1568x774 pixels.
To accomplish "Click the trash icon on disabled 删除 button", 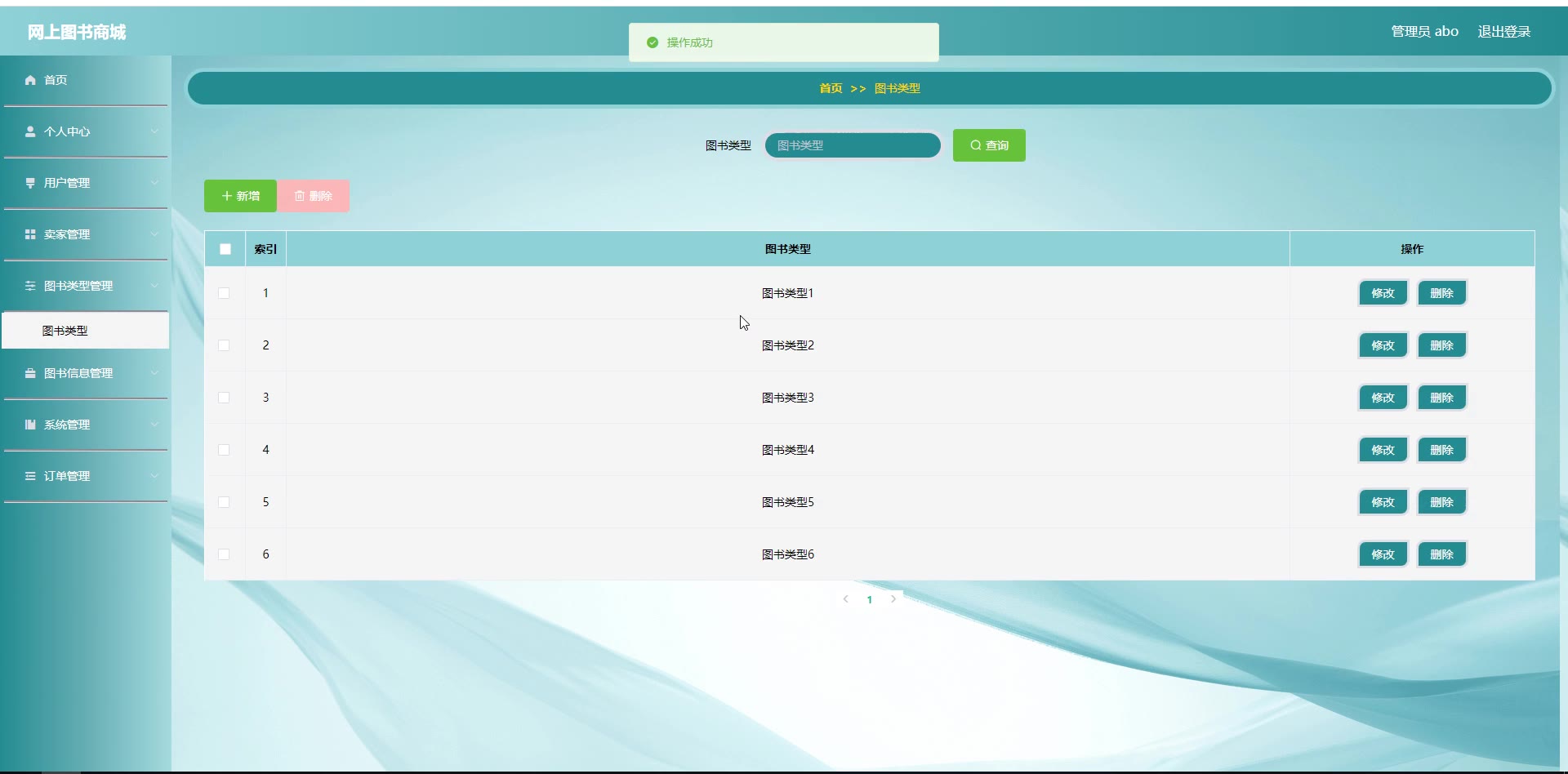I will [x=300, y=196].
